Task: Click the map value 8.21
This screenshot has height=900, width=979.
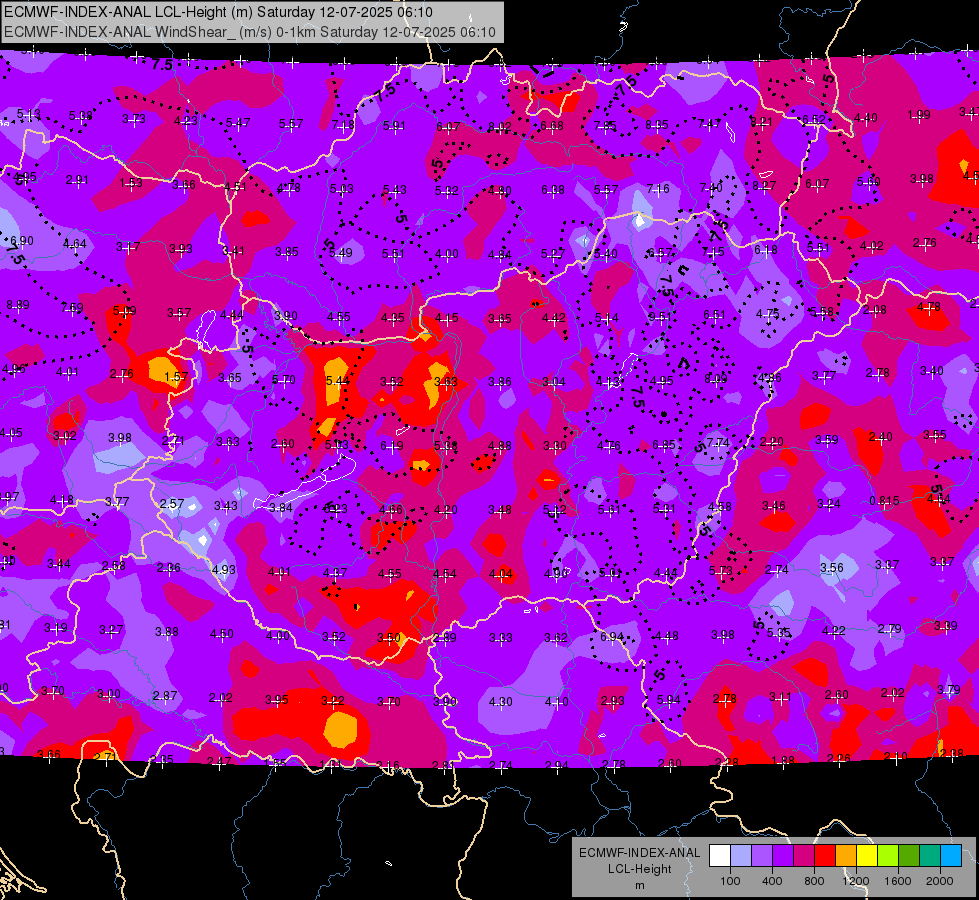Action: pyautogui.click(x=761, y=122)
